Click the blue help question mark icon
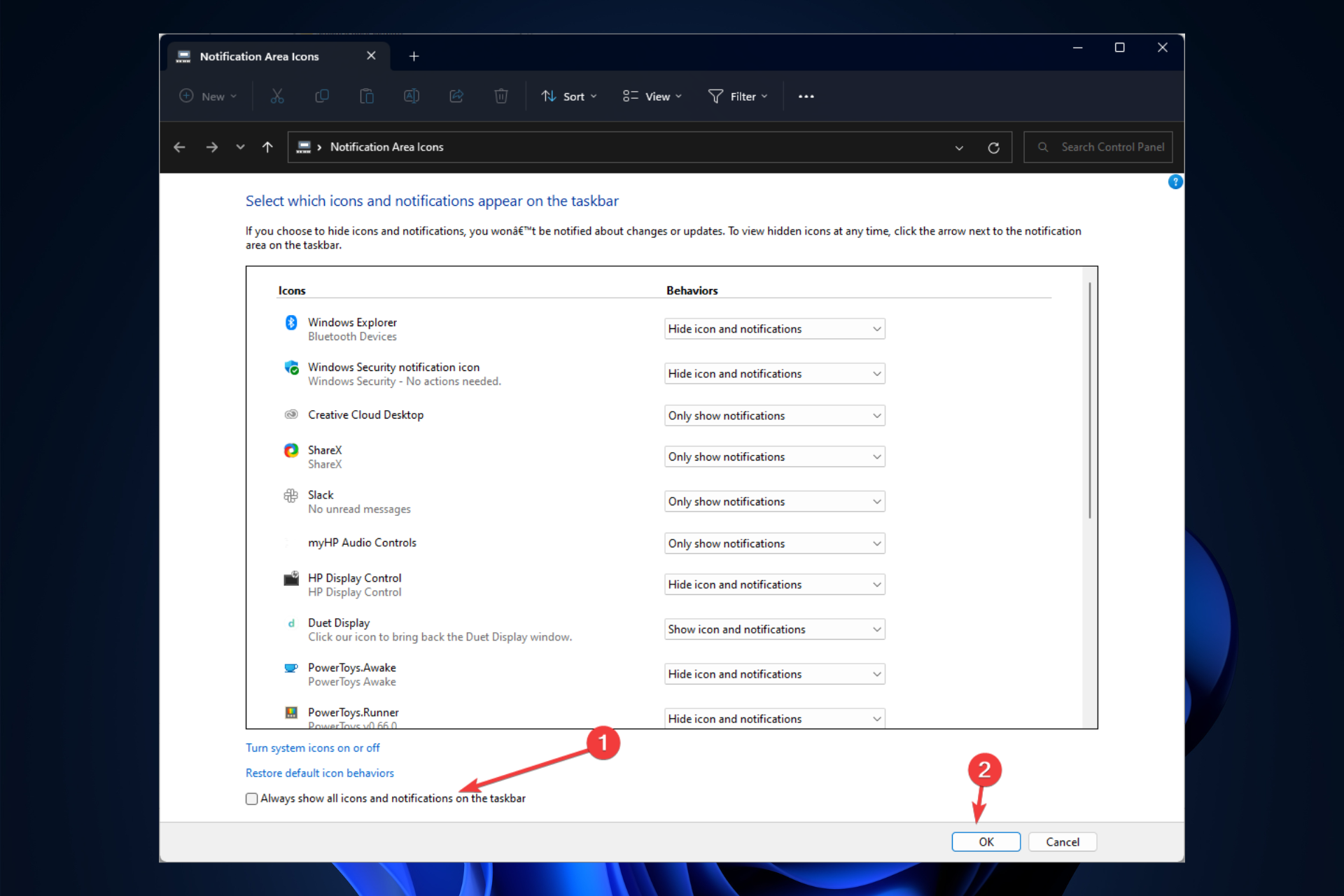The width and height of the screenshot is (1344, 896). (x=1175, y=182)
